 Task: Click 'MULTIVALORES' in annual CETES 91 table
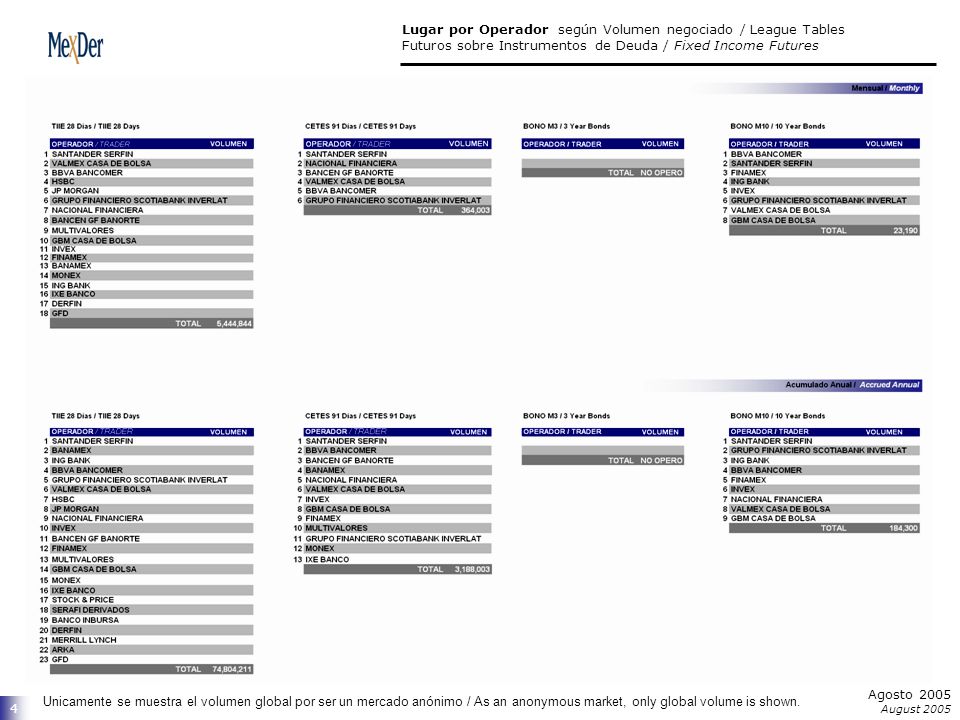click(x=336, y=528)
